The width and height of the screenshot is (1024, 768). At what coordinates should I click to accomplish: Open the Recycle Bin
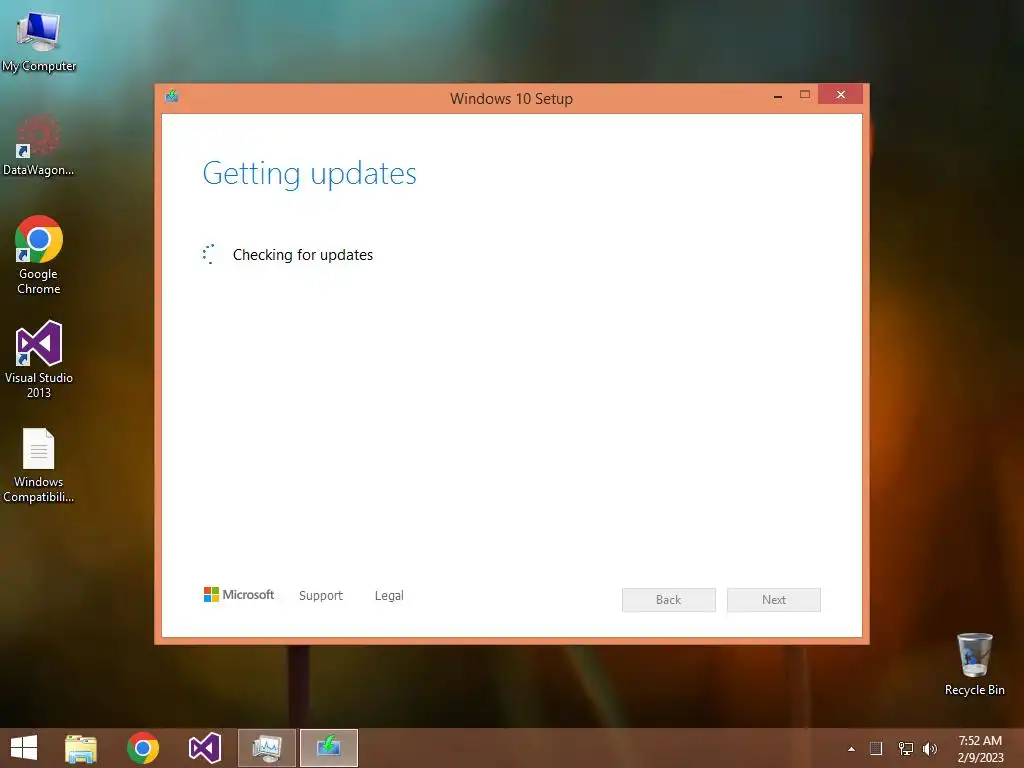coord(974,664)
